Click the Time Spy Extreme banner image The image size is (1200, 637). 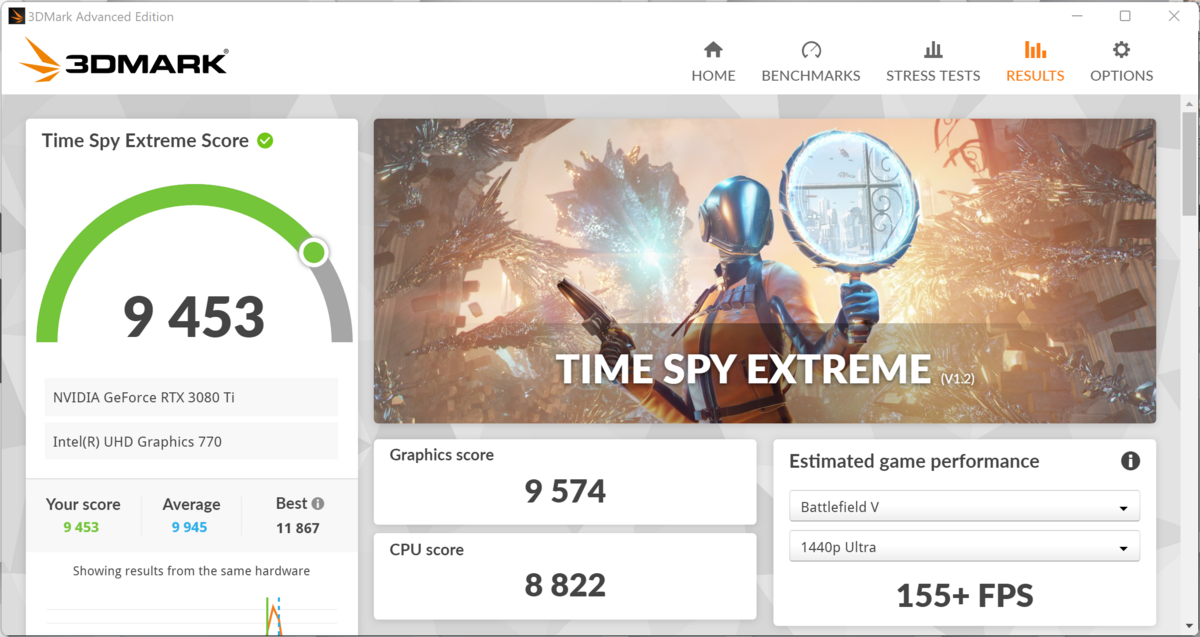pos(764,271)
